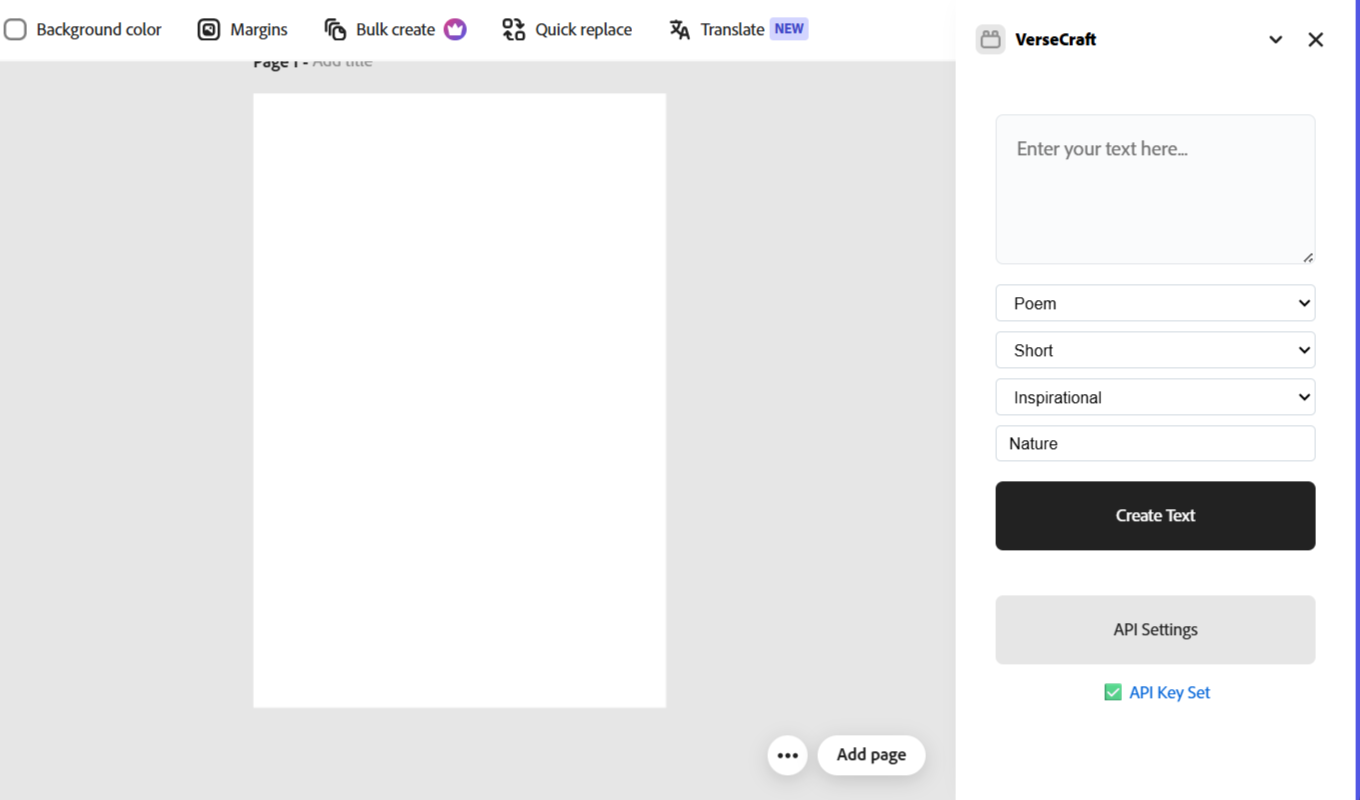This screenshot has height=800, width=1360.
Task: Toggle the Background color checkbox
Action: coord(15,29)
